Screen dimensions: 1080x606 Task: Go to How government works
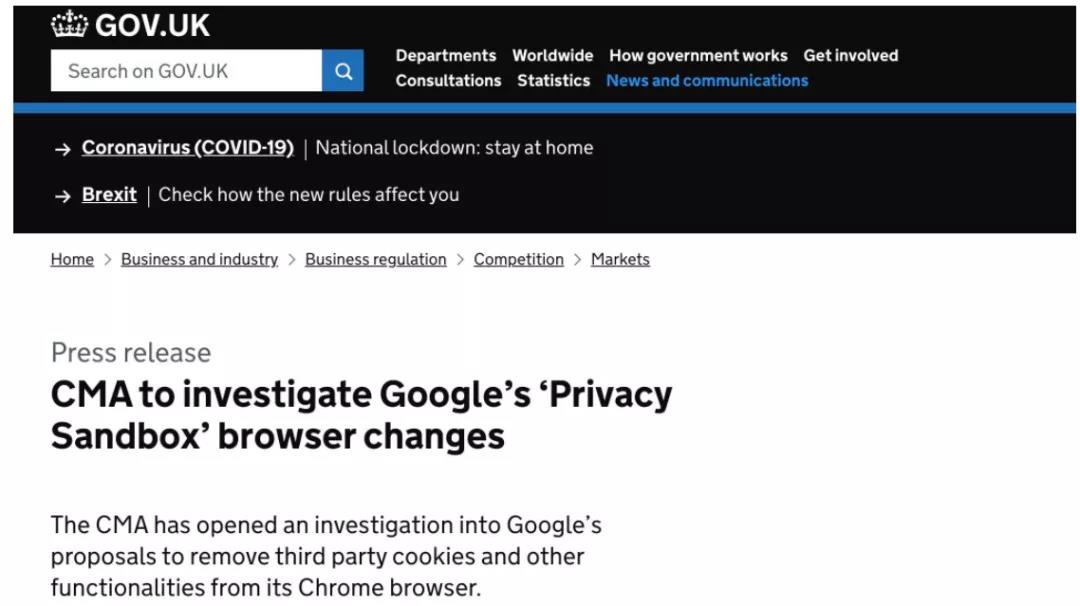698,55
